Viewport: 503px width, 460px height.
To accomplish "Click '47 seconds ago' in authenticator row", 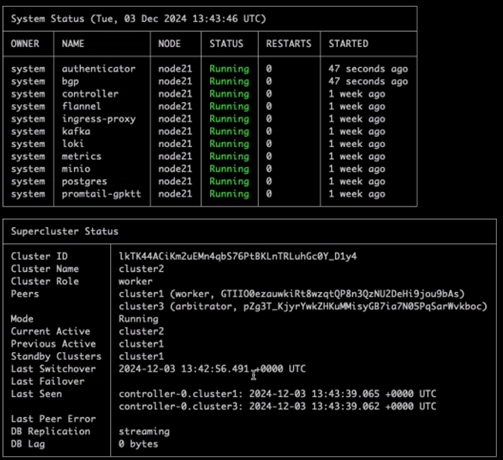I will 368,69.
